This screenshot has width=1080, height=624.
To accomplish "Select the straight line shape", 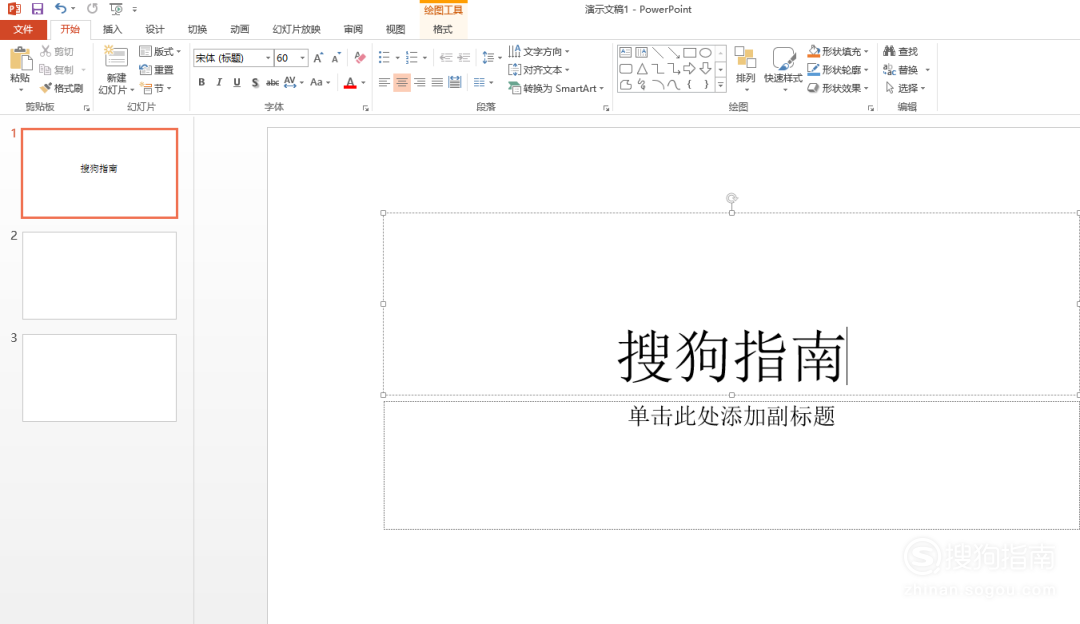I will [x=658, y=52].
